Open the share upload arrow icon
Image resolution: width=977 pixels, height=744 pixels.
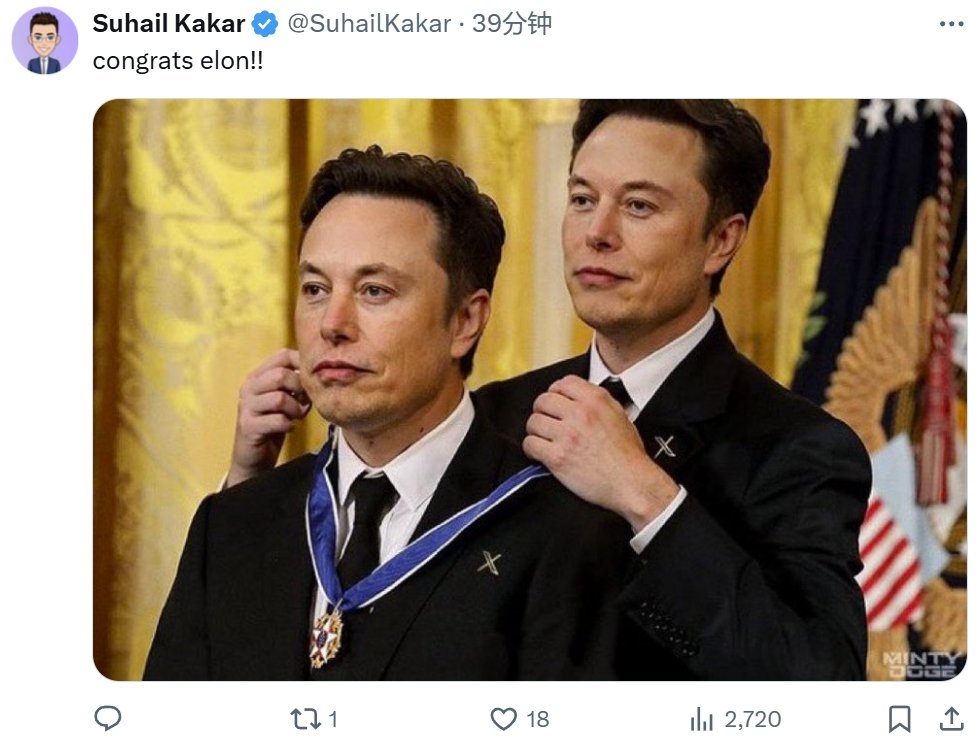951,718
